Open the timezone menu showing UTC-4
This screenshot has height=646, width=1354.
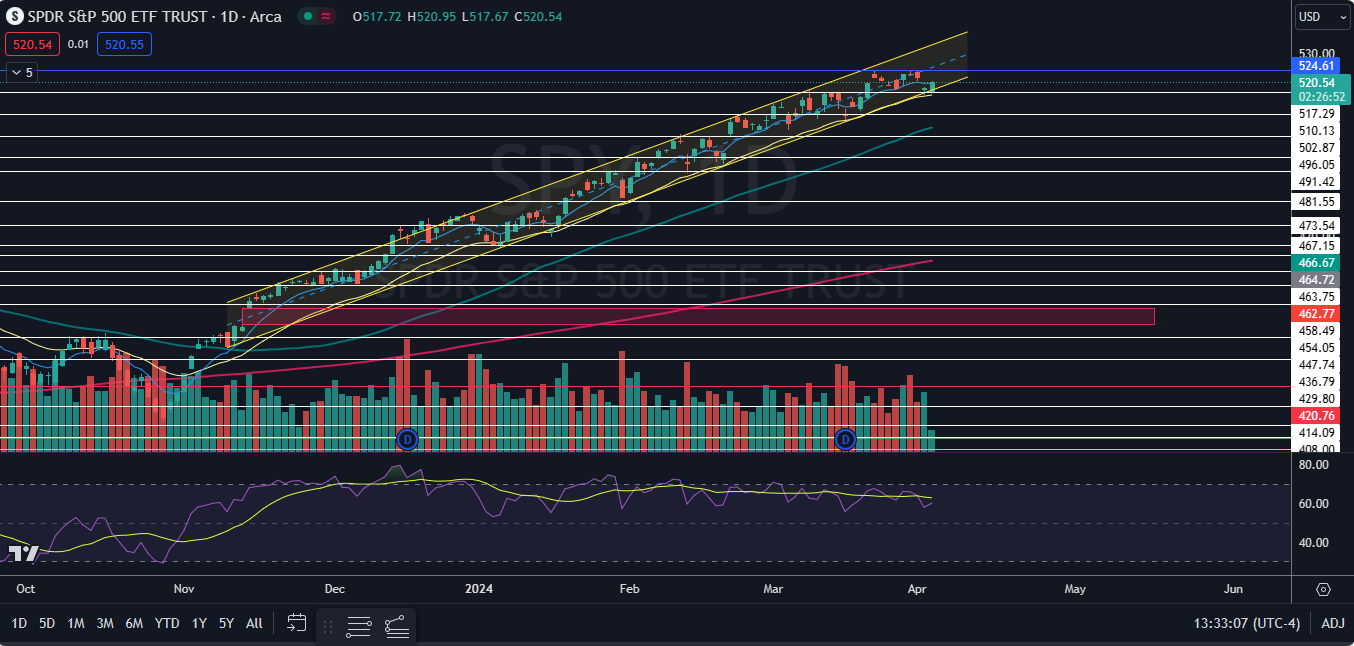pyautogui.click(x=1246, y=623)
